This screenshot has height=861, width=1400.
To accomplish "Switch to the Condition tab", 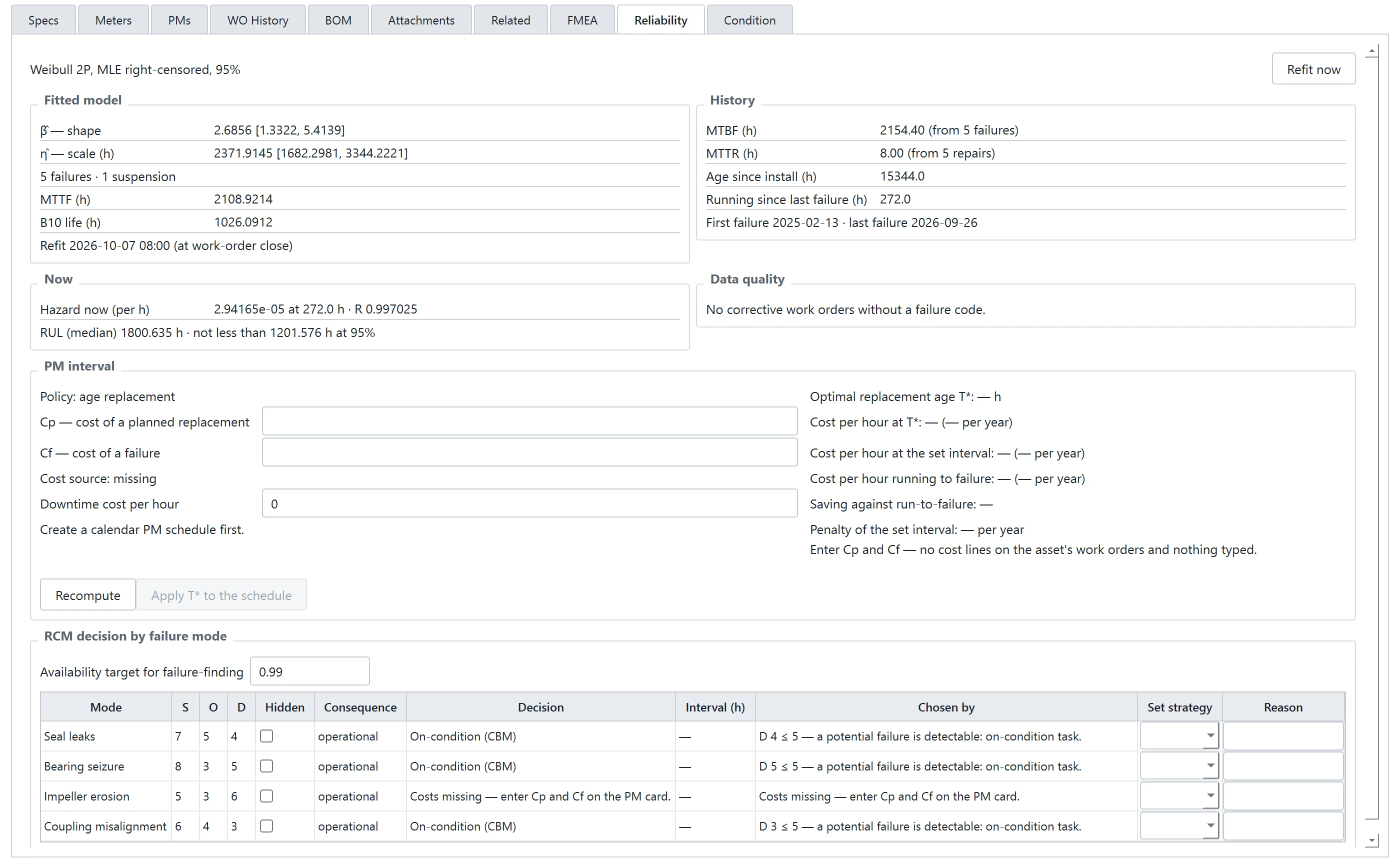I will (749, 20).
